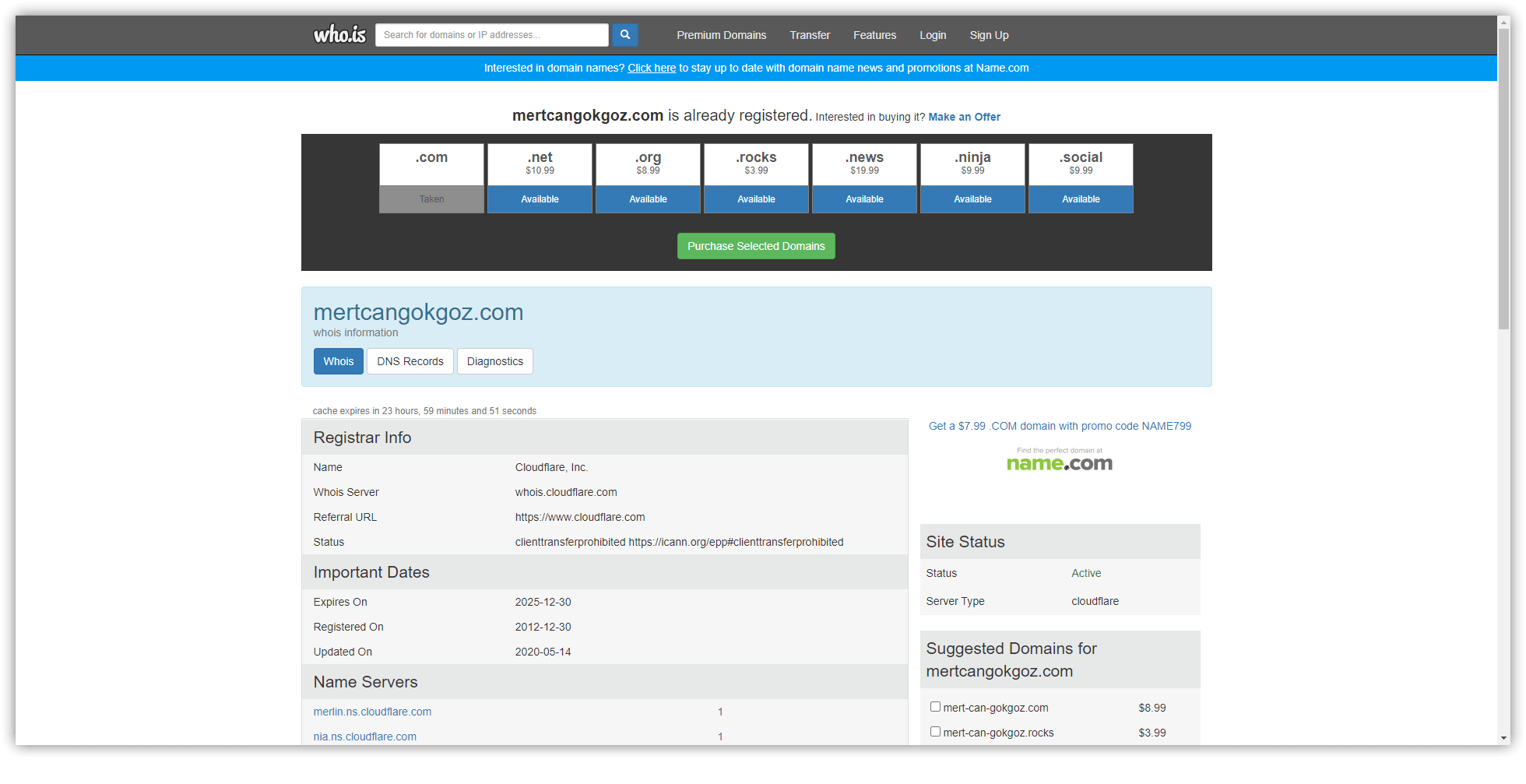Click the mertcangokgoz.com heading text
The width and height of the screenshot is (1526, 784).
tap(418, 312)
